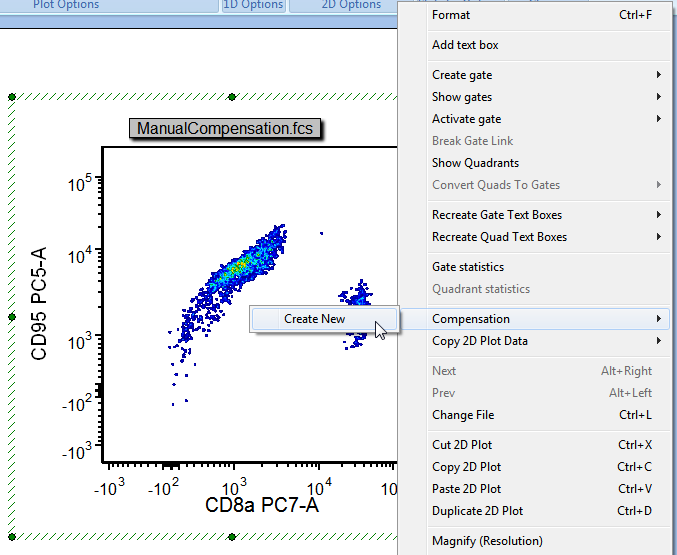
Task: Choose Add text box option
Action: click(x=465, y=45)
